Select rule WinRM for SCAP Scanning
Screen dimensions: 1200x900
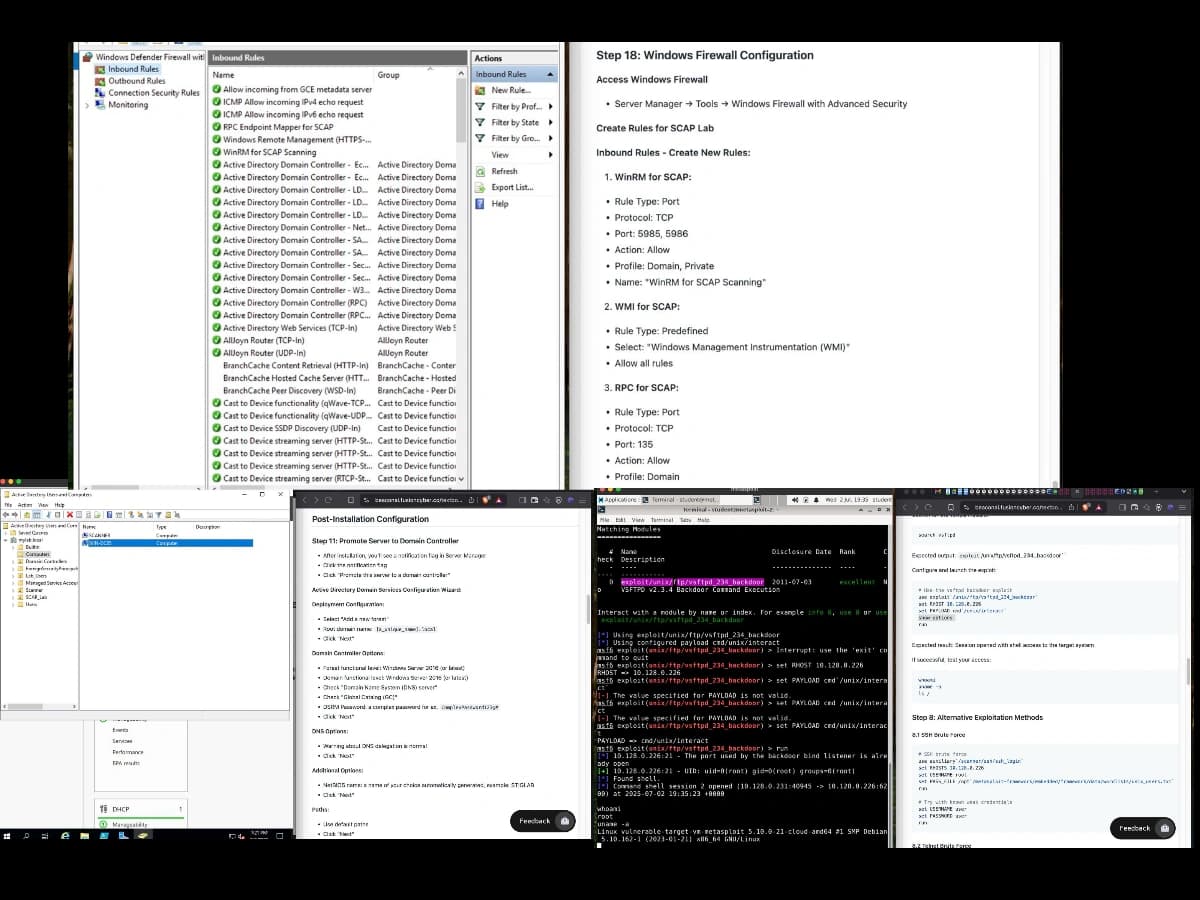(x=270, y=152)
